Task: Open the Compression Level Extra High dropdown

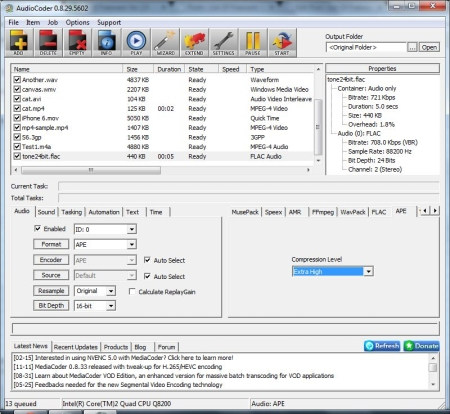Action: click(x=333, y=271)
